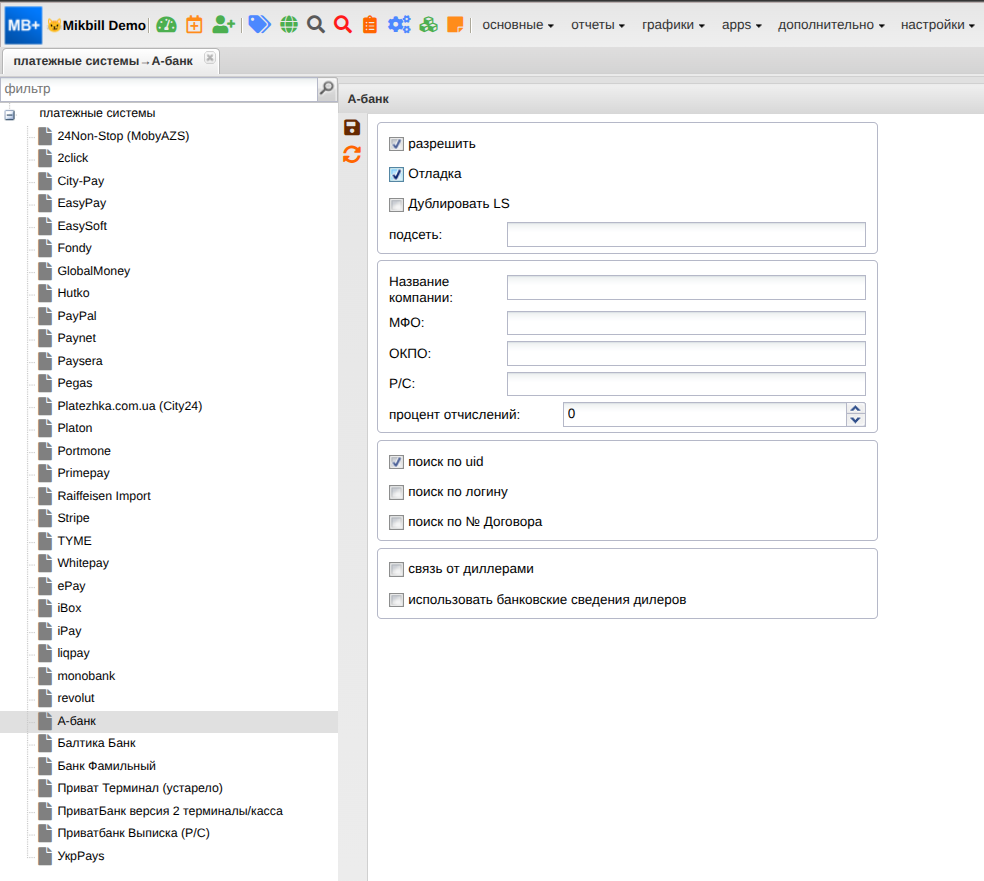Click the red magnifier search icon
The width and height of the screenshot is (984, 881).
pyautogui.click(x=343, y=25)
